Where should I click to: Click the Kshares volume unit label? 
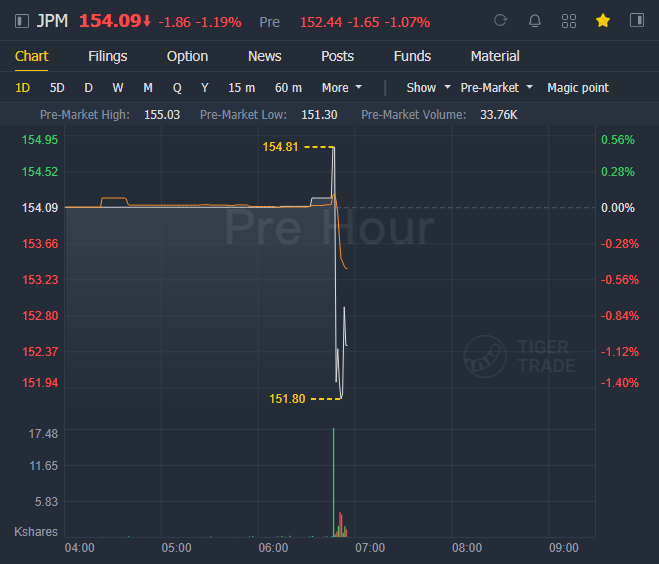coord(36,532)
